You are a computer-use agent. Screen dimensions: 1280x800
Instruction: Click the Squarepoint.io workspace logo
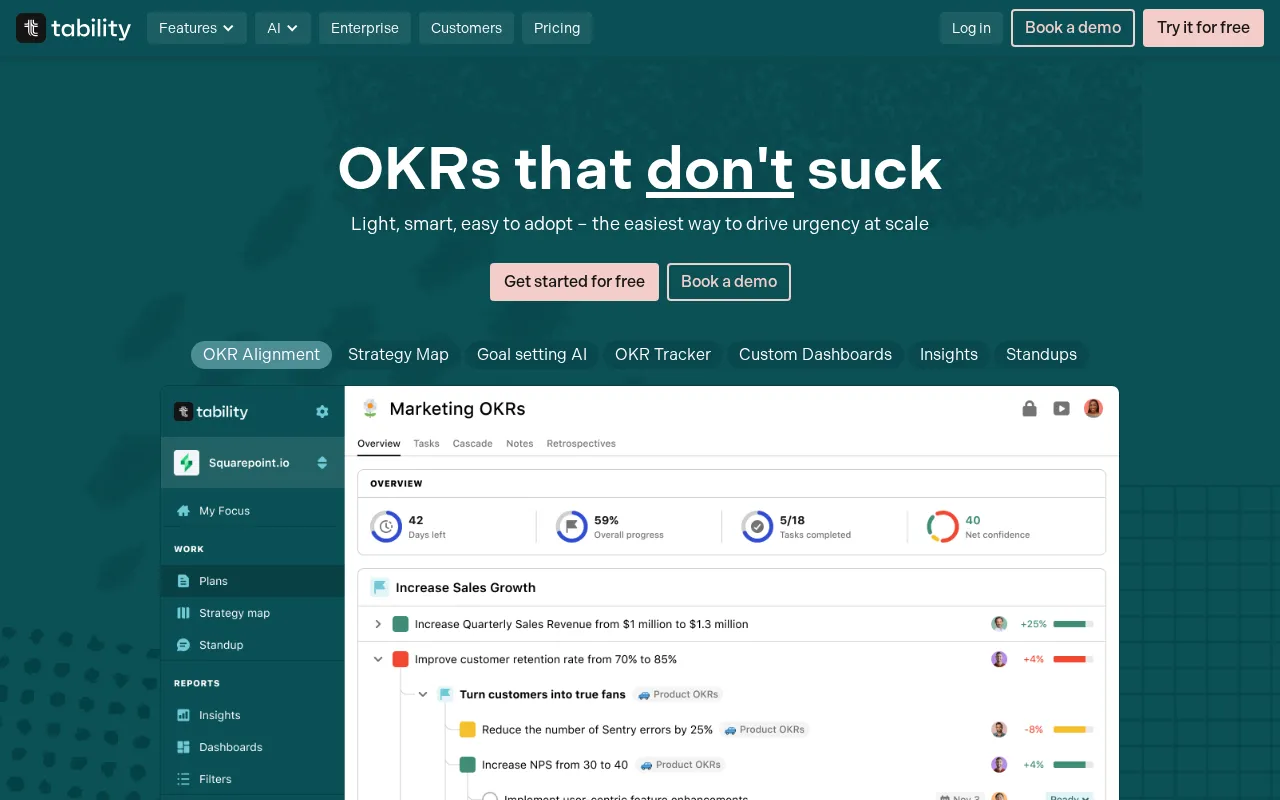[187, 463]
